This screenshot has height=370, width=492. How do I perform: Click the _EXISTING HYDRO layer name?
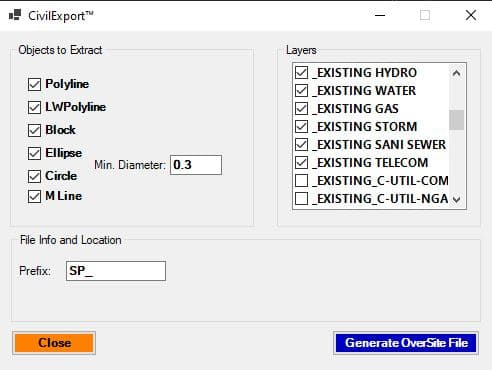[x=365, y=73]
